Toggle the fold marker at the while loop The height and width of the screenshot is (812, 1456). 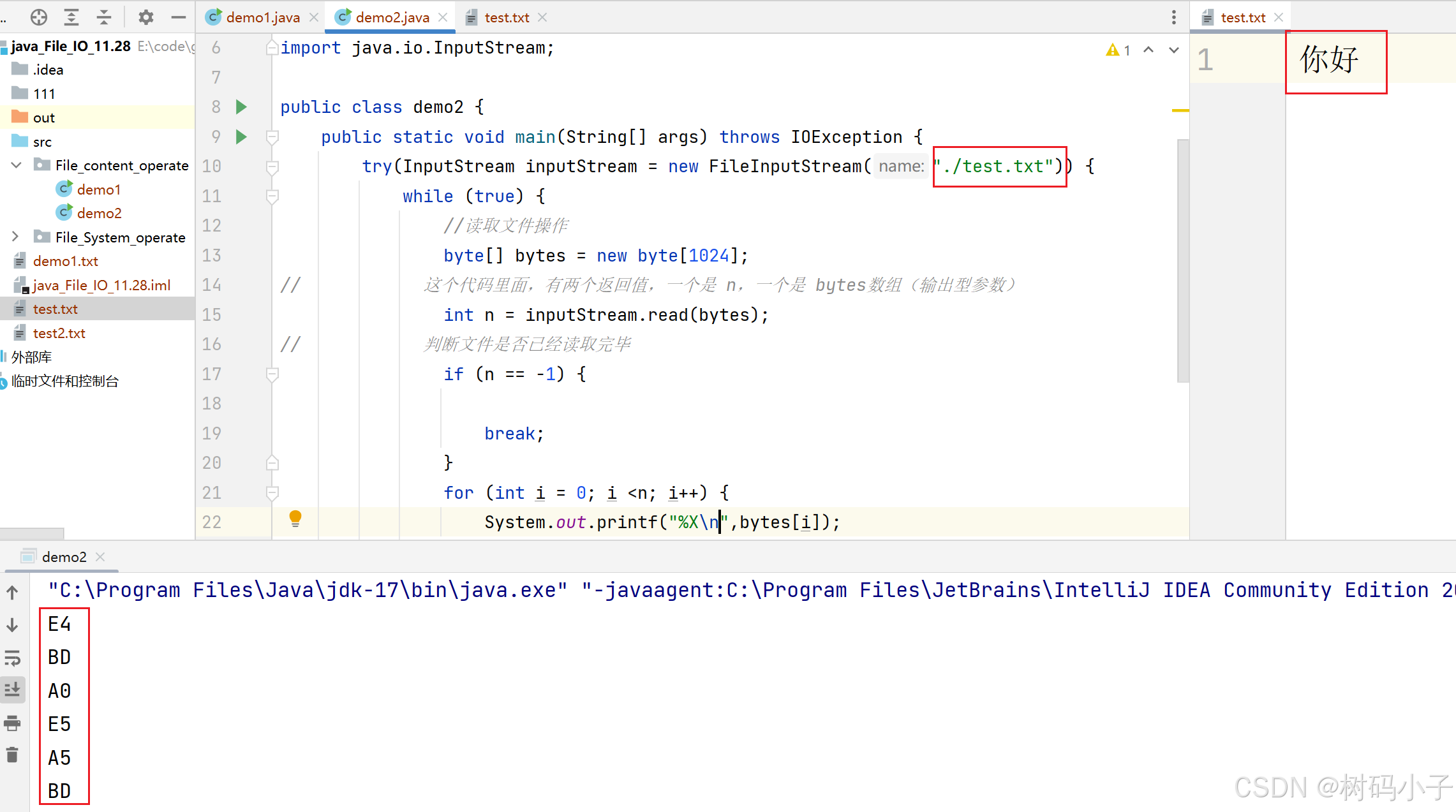pyautogui.click(x=272, y=196)
